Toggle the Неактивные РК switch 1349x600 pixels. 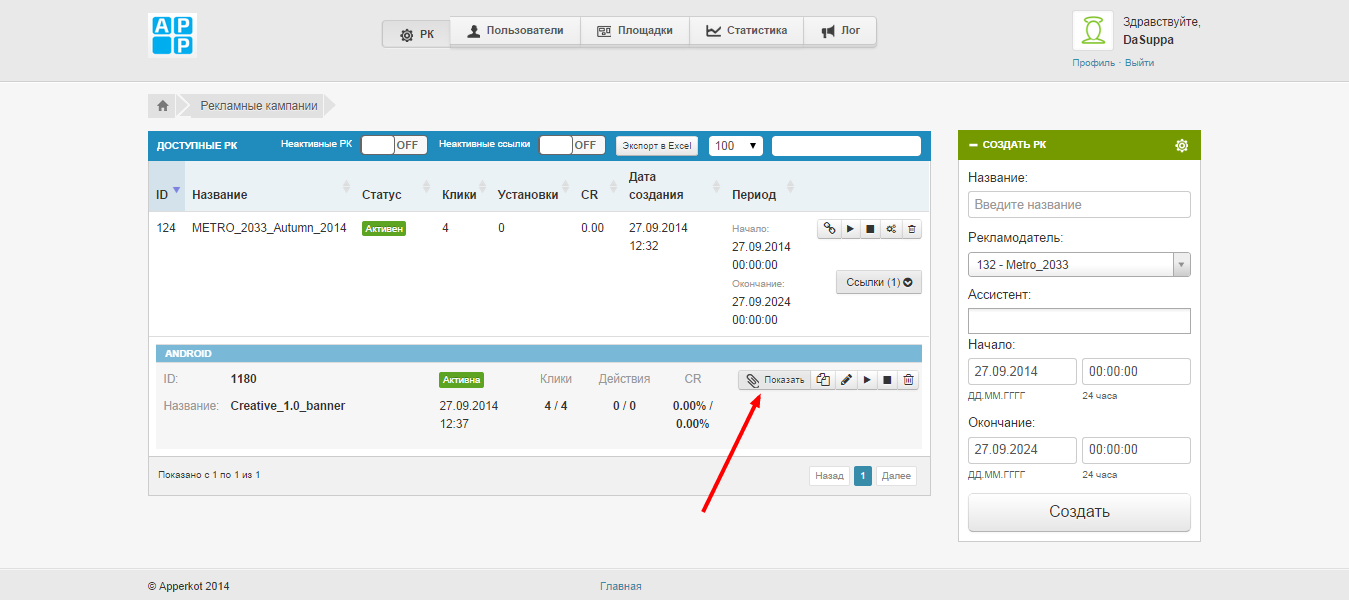coord(391,145)
